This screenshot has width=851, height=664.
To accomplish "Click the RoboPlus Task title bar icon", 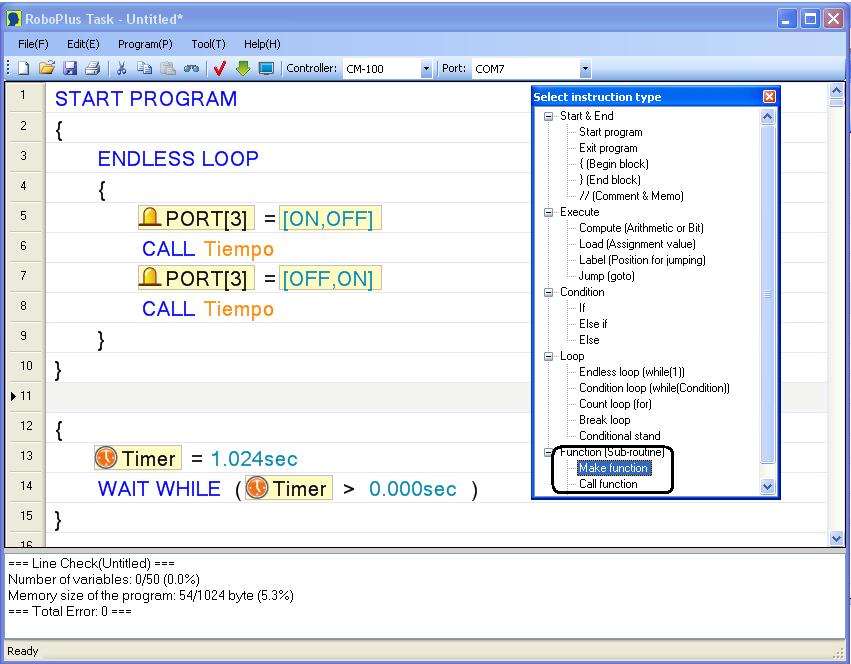I will (14, 19).
